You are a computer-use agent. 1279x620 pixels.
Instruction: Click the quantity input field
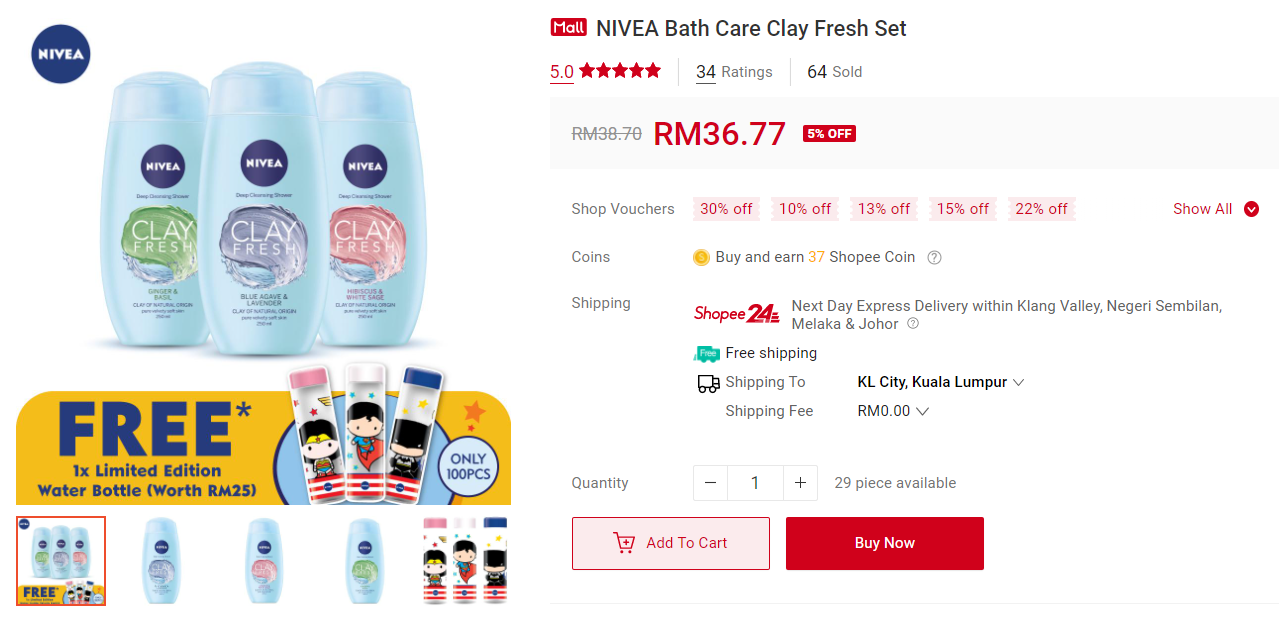pos(755,483)
